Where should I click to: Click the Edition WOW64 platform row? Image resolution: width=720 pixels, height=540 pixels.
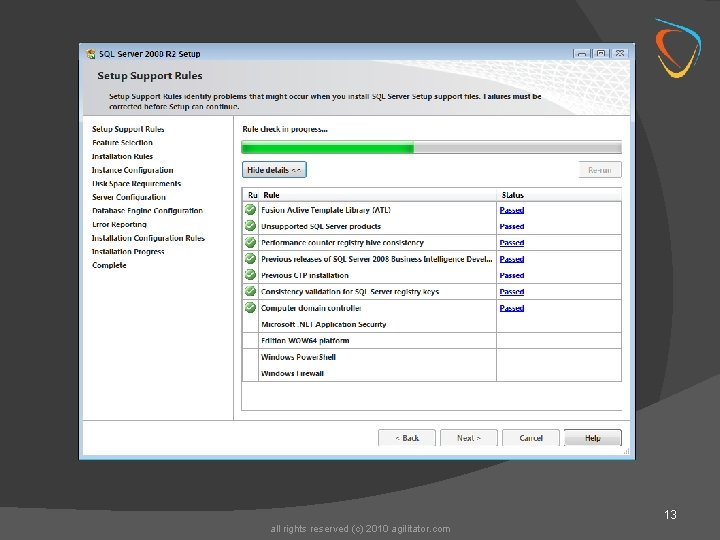[432, 341]
